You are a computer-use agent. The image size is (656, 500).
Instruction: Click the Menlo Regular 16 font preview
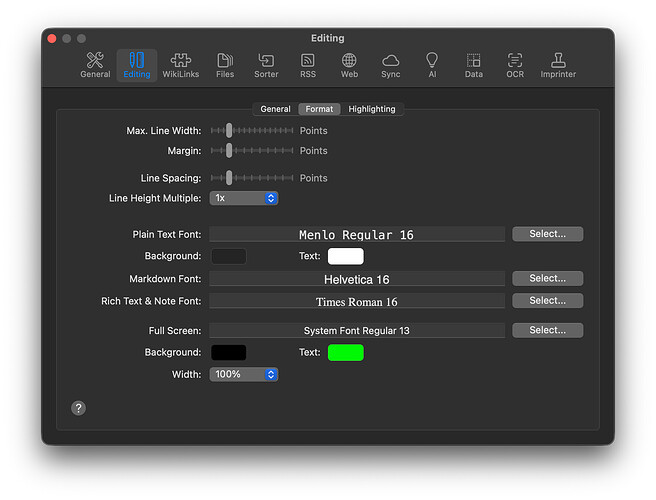click(x=357, y=234)
